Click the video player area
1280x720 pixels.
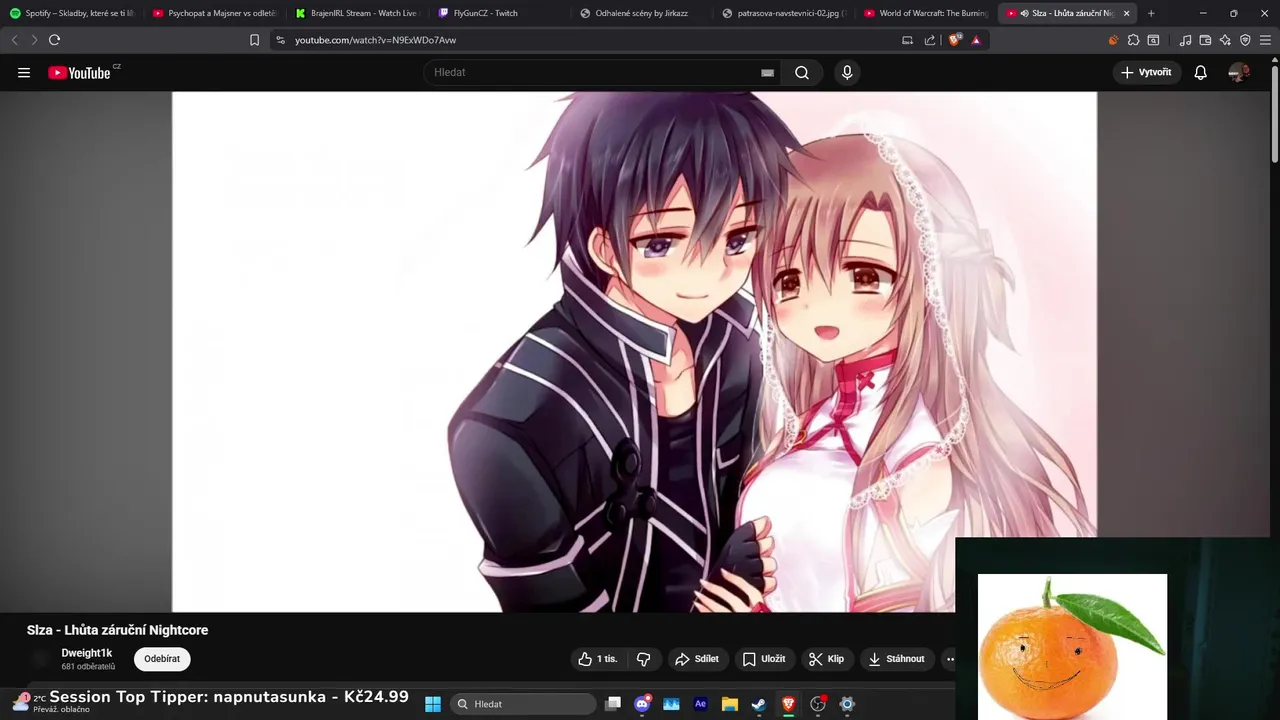(634, 352)
